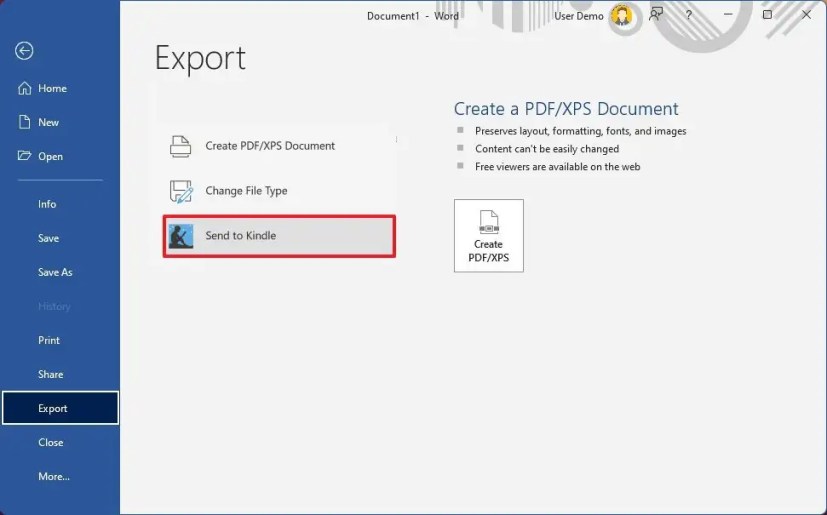Click the User Demo account name
827x515 pixels.
point(579,16)
